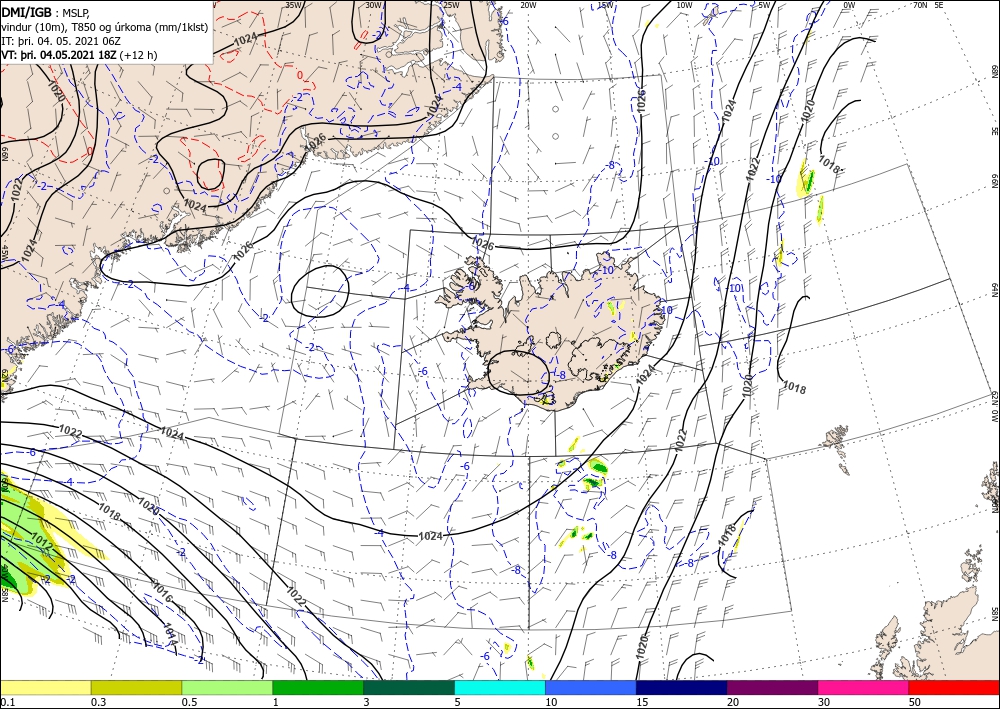Click the 68N latitude label
Image resolution: width=1000 pixels, height=709 pixels.
[x=994, y=69]
